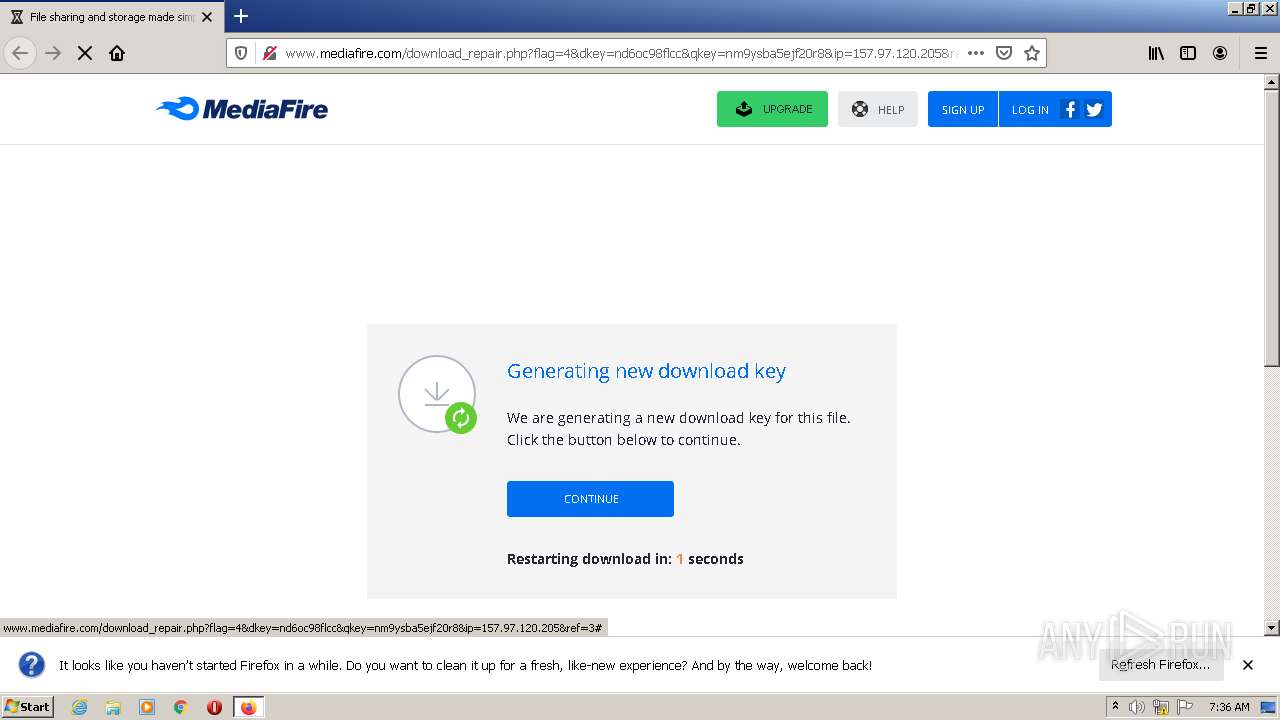Log in with the Twitter icon

coord(1094,109)
